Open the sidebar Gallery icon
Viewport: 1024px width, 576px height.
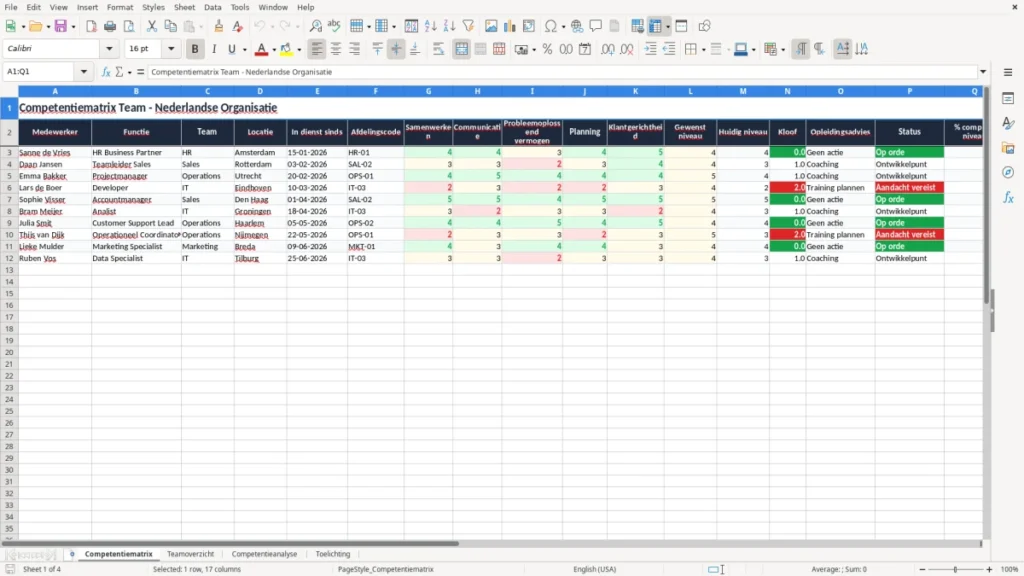click(x=1008, y=148)
